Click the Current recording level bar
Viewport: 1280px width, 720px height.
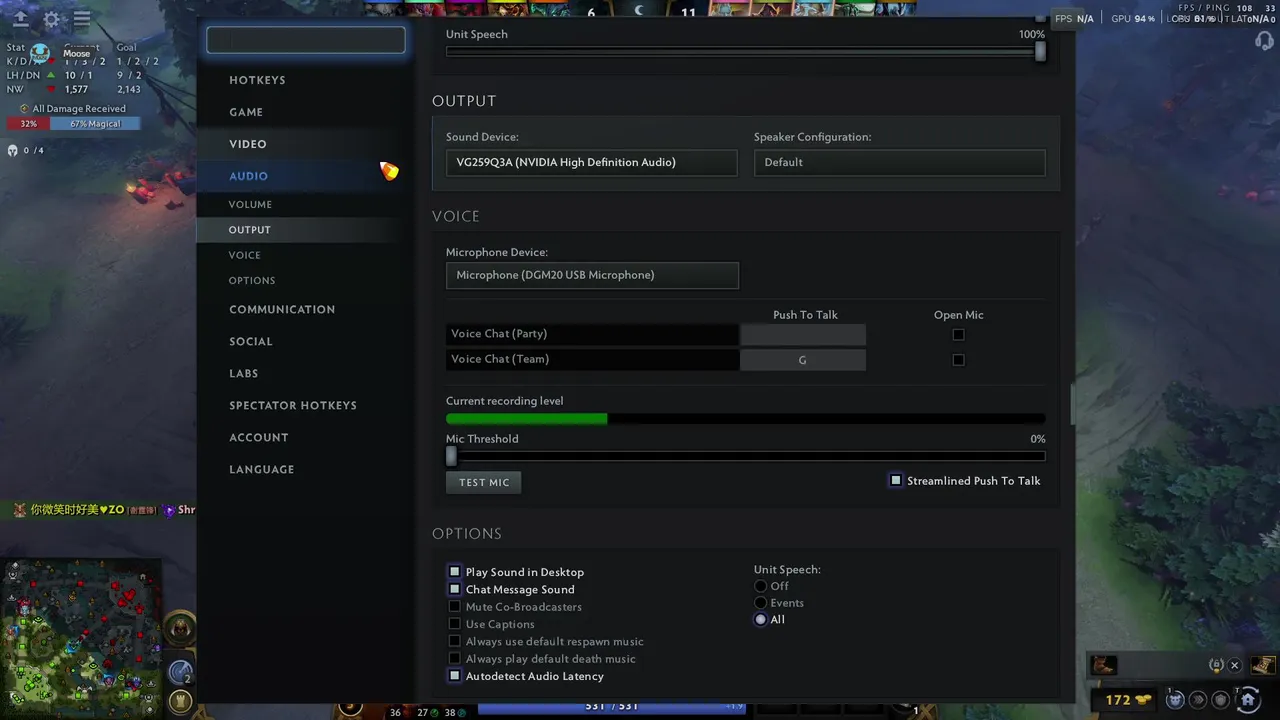[745, 419]
